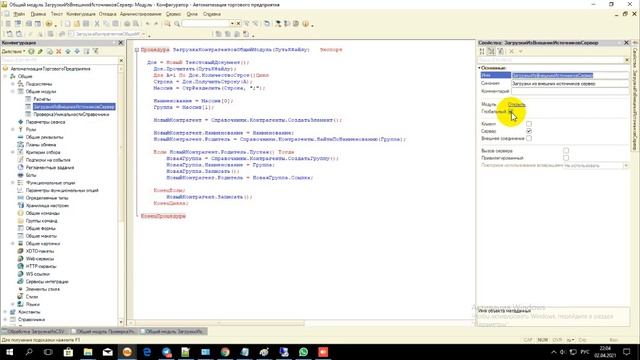Select Параметры сеанса in tree

point(45,122)
